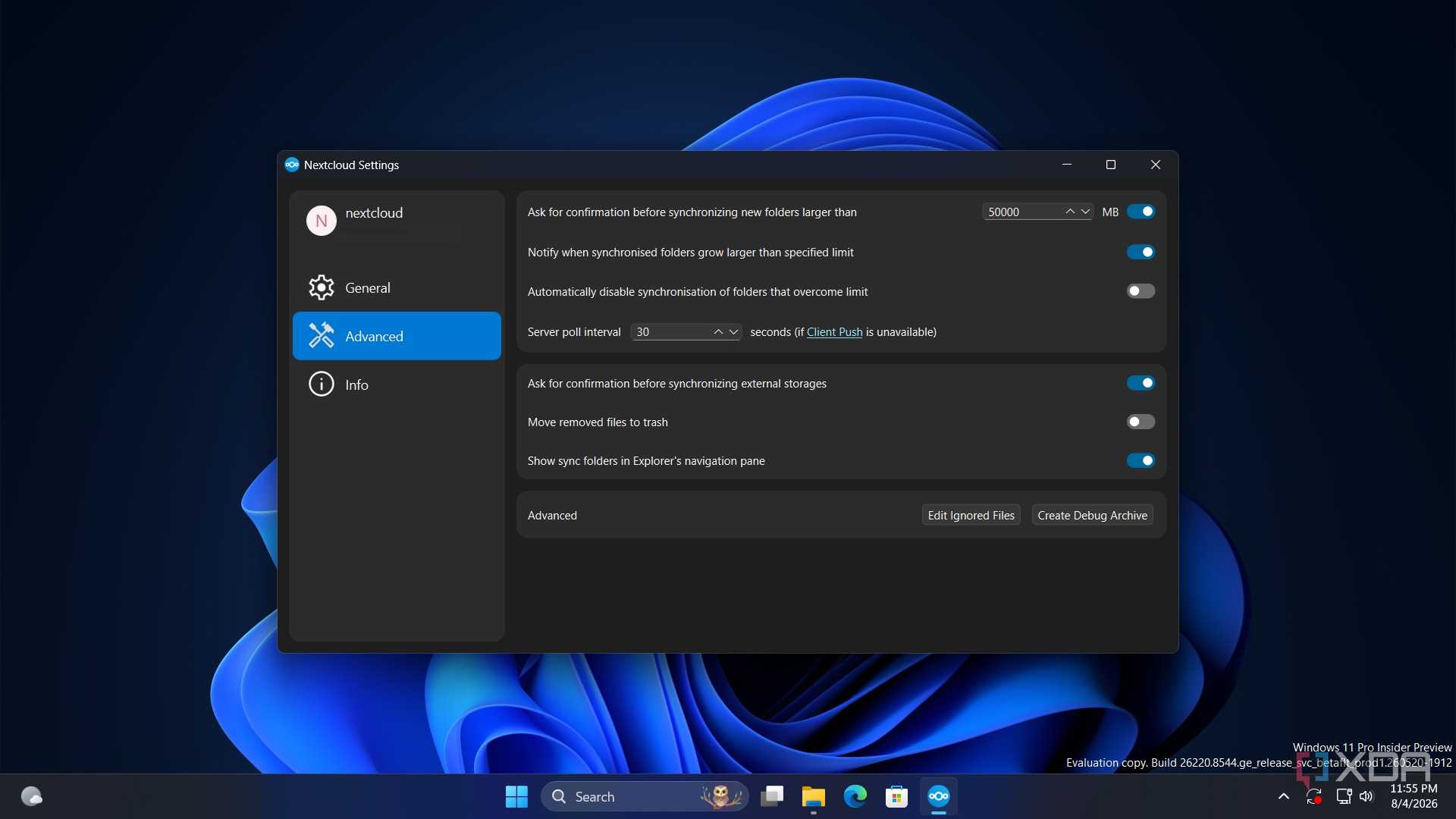This screenshot has height=819, width=1456.
Task: Open the Client Push link
Action: click(834, 332)
